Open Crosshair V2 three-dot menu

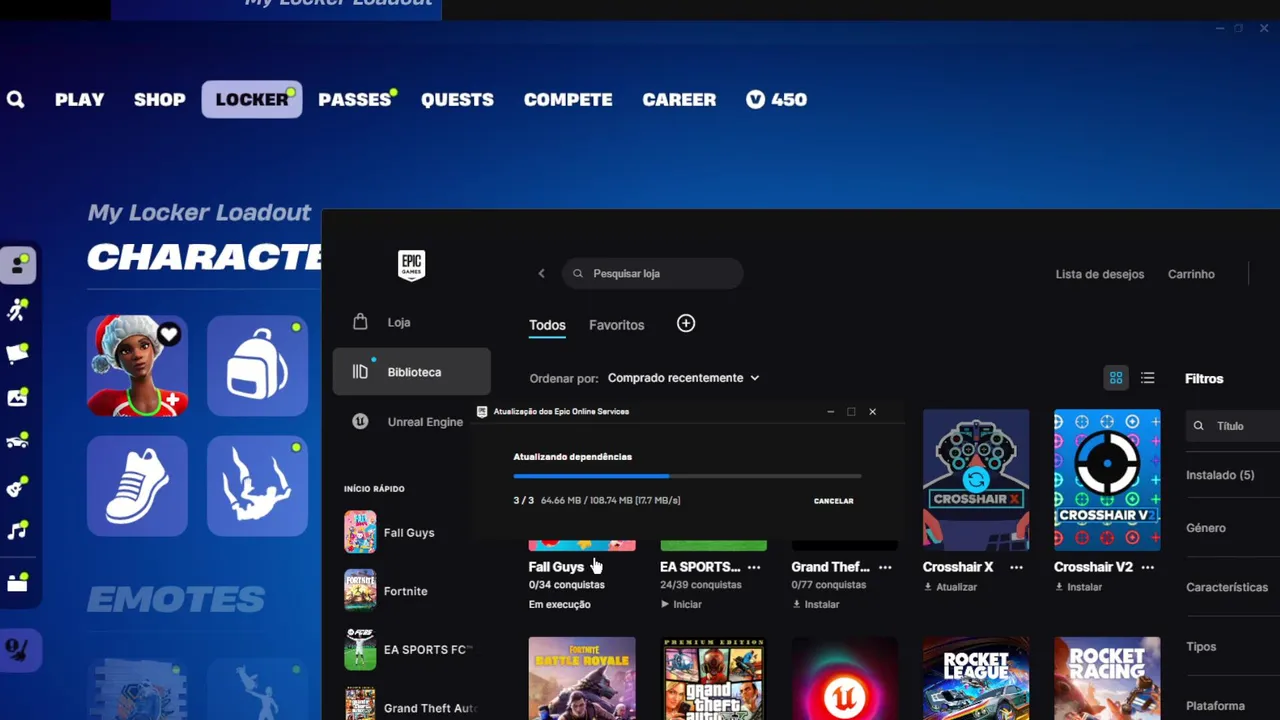coord(1147,567)
